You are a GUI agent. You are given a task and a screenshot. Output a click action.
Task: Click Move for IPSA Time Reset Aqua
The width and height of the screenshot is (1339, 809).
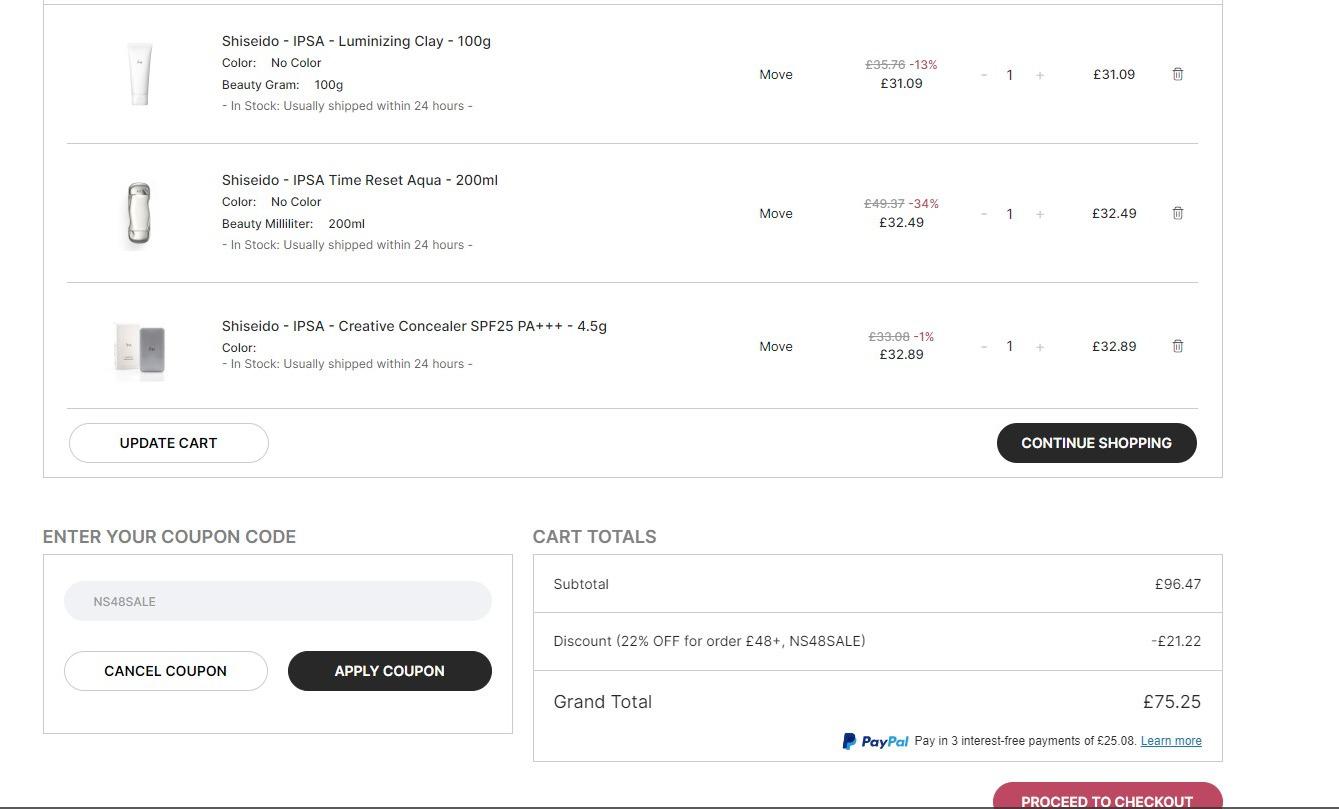(775, 213)
